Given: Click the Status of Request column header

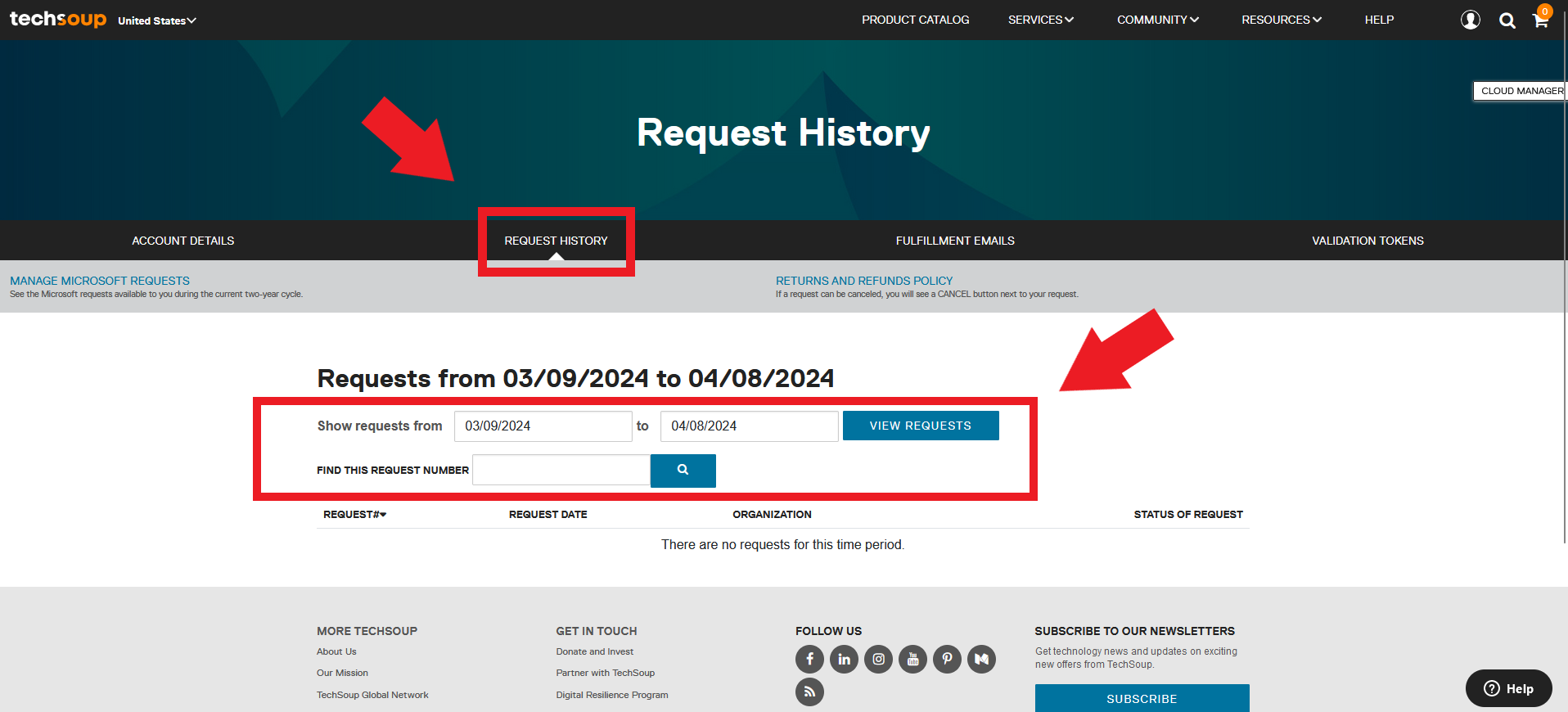Looking at the screenshot, I should pyautogui.click(x=1188, y=515).
